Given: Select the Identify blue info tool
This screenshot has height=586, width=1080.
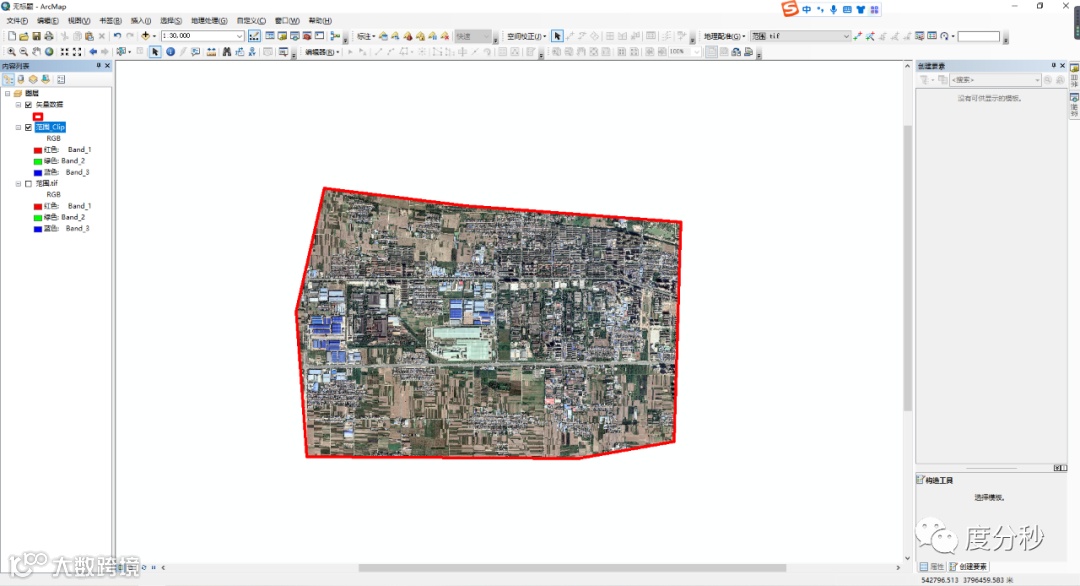Looking at the screenshot, I should tap(170, 52).
